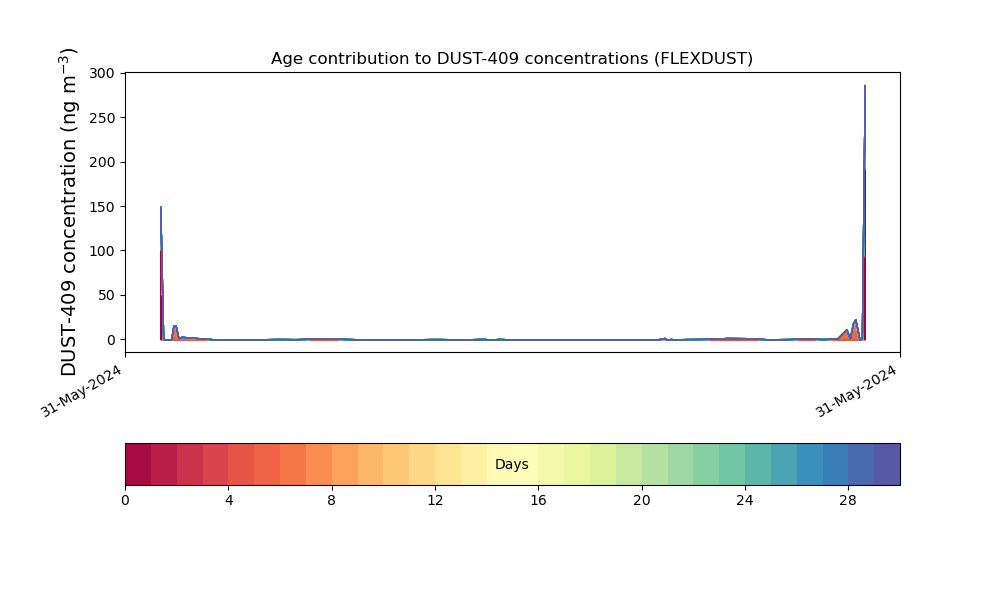This screenshot has height=600, width=1000.
Task: Click the colorbar tick label 12
Action: tap(435, 500)
